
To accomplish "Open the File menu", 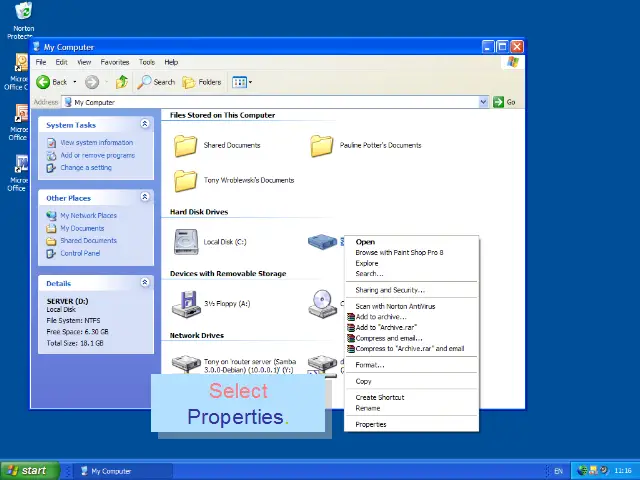I will pos(41,62).
